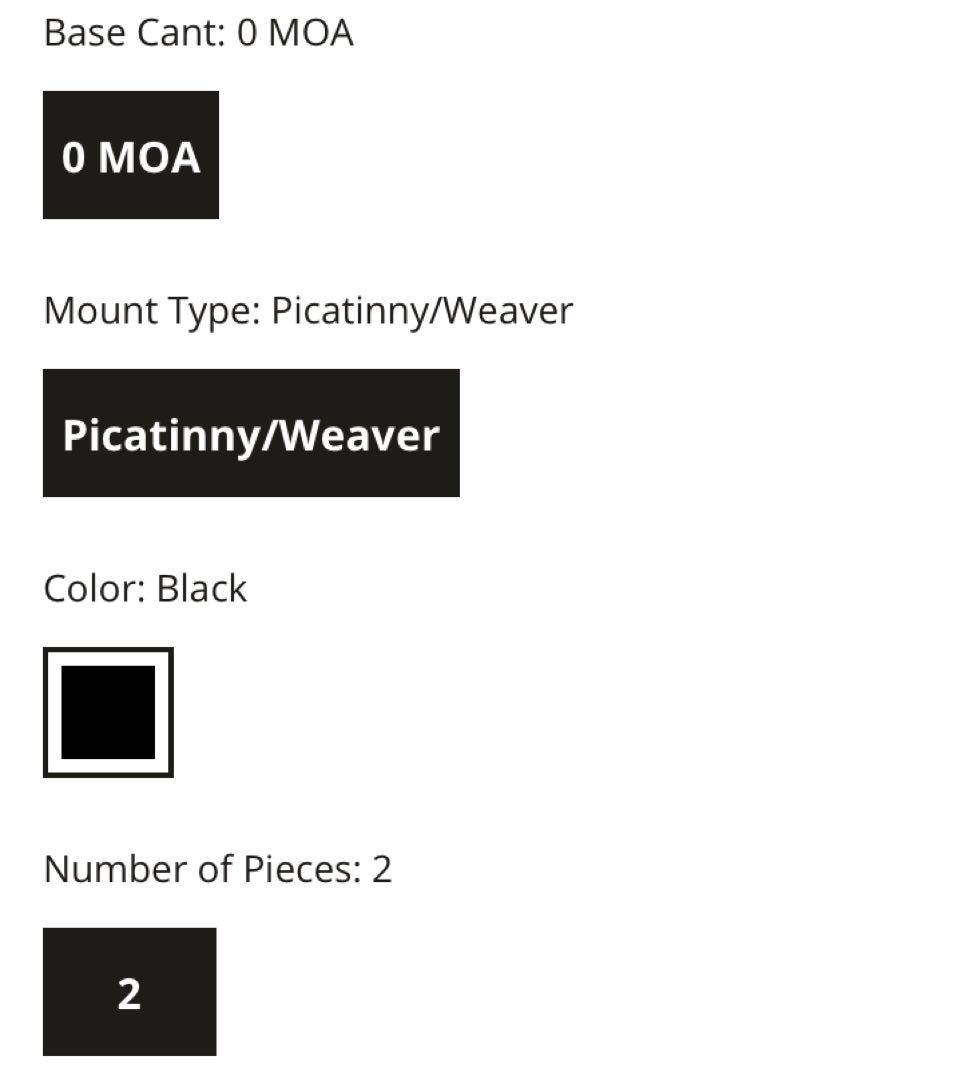This screenshot has width=968, height=1080.
Task: Choose the Picatinny/Weaver mount type option
Action: pos(251,433)
